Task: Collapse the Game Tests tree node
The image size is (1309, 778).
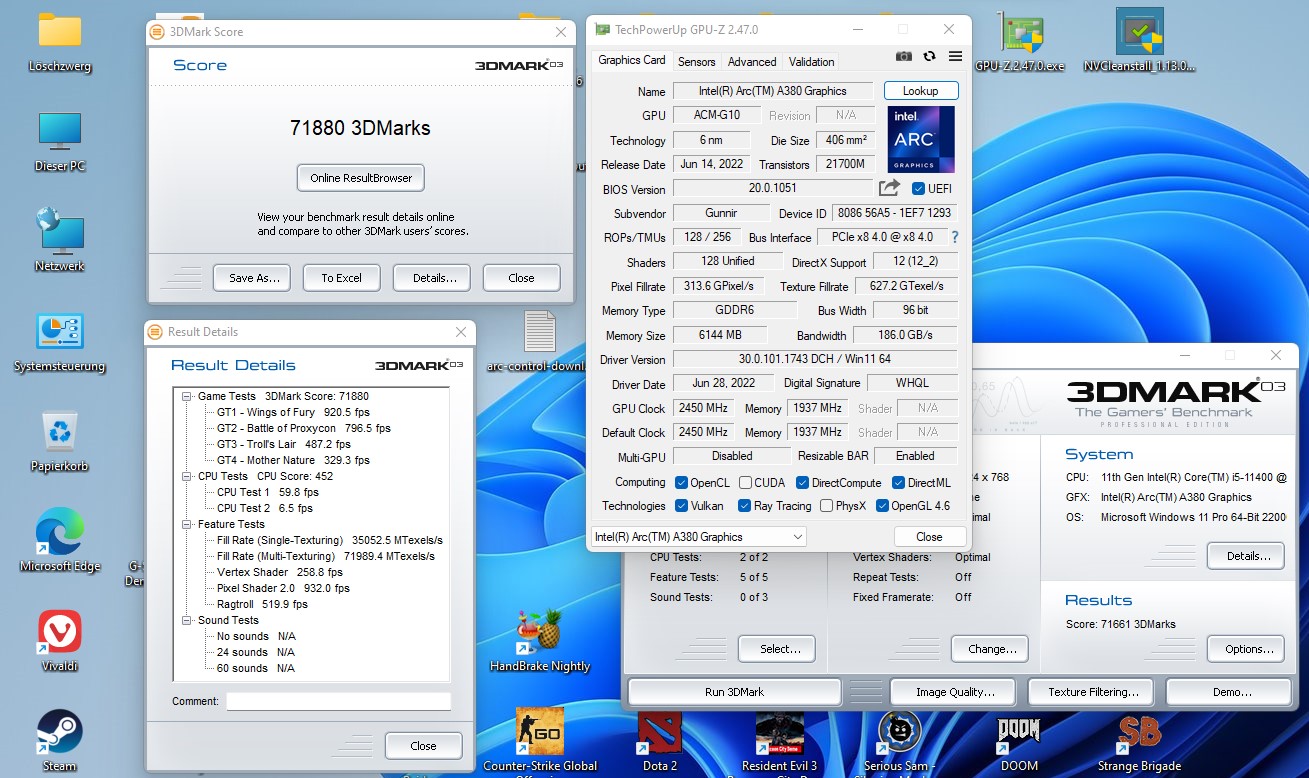Action: 187,397
